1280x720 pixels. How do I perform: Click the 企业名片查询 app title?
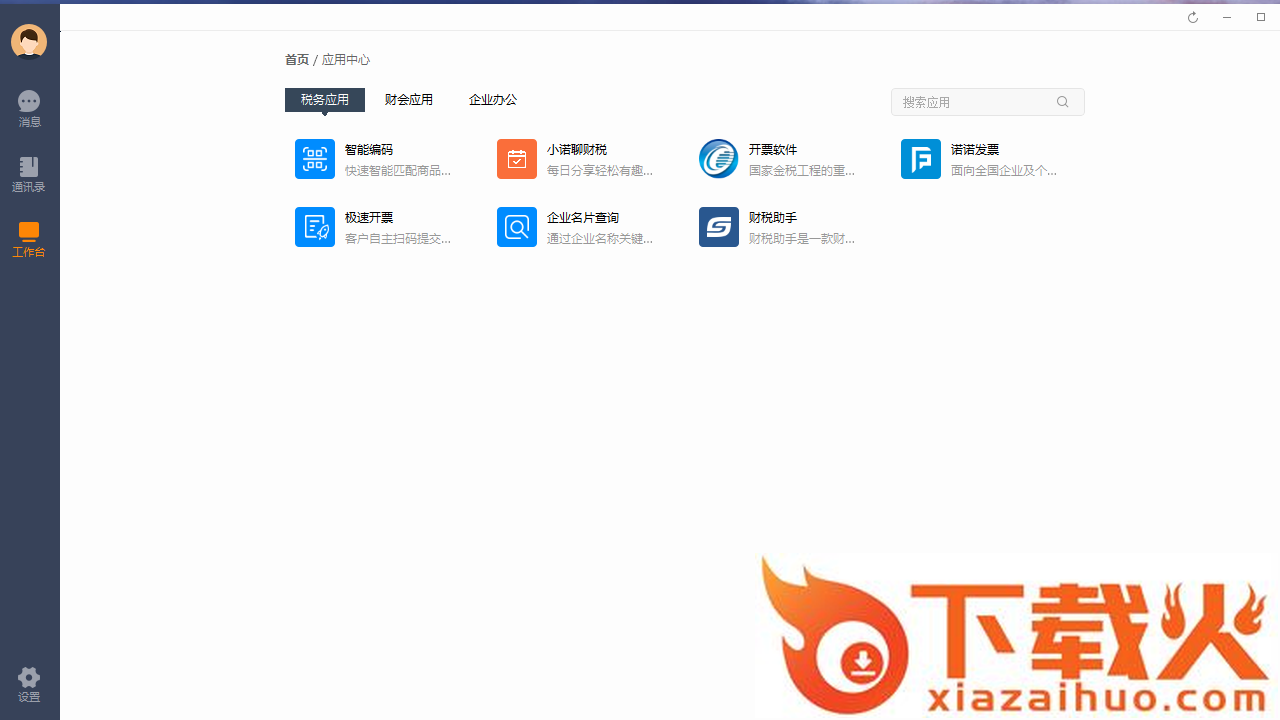[x=583, y=218]
